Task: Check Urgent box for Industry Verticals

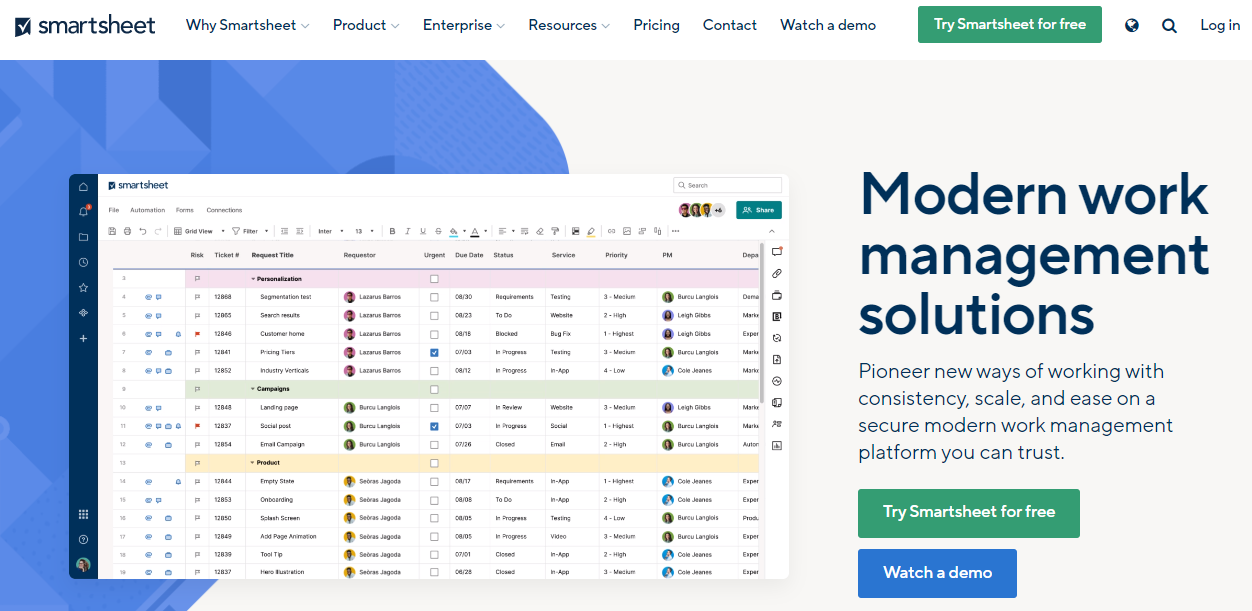Action: tap(434, 371)
